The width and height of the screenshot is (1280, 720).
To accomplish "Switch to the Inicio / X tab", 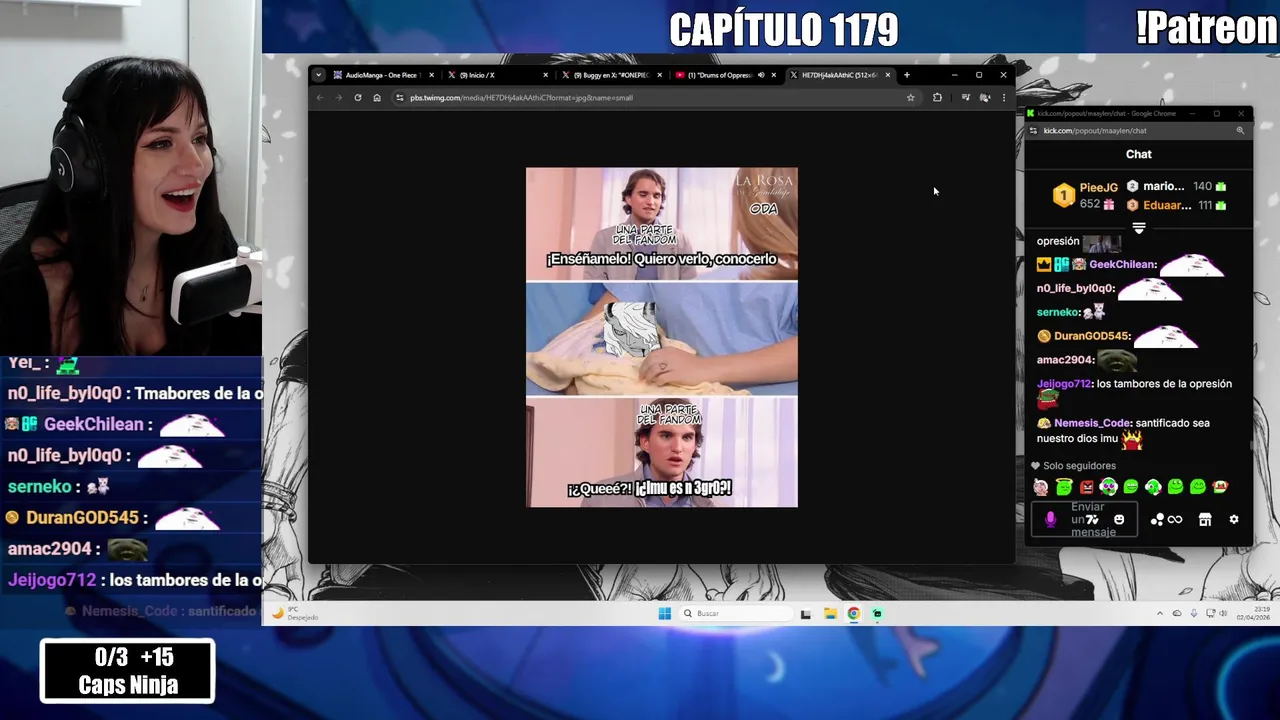I will pyautogui.click(x=497, y=75).
